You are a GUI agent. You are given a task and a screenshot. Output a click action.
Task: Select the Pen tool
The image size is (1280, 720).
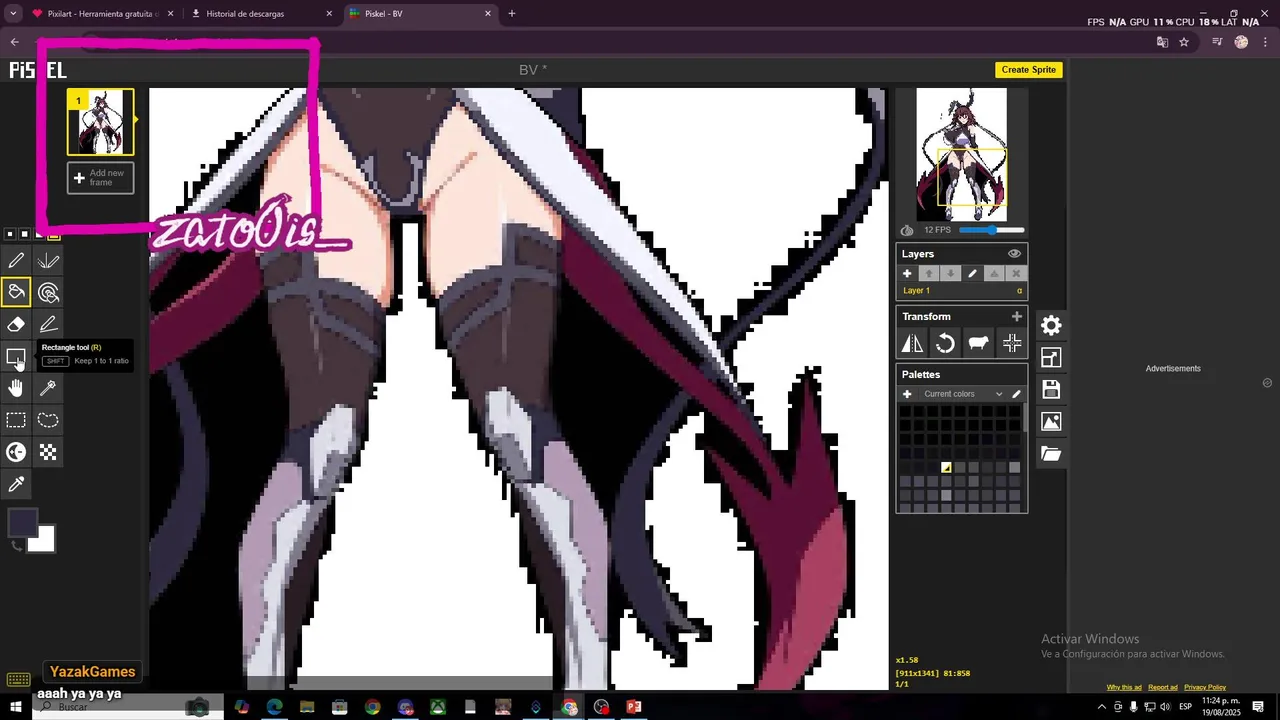click(16, 261)
